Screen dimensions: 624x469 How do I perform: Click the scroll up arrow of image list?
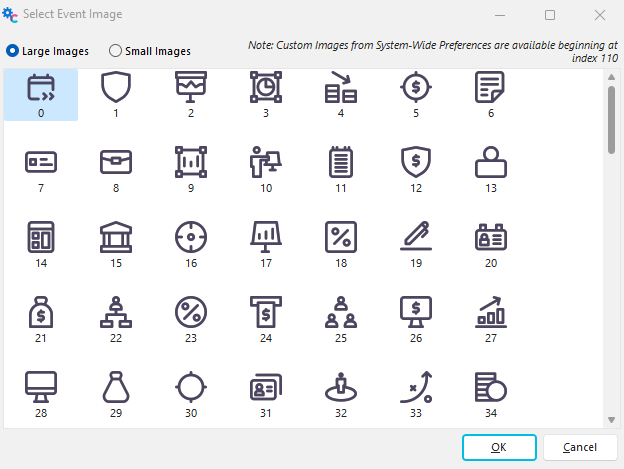click(611, 77)
